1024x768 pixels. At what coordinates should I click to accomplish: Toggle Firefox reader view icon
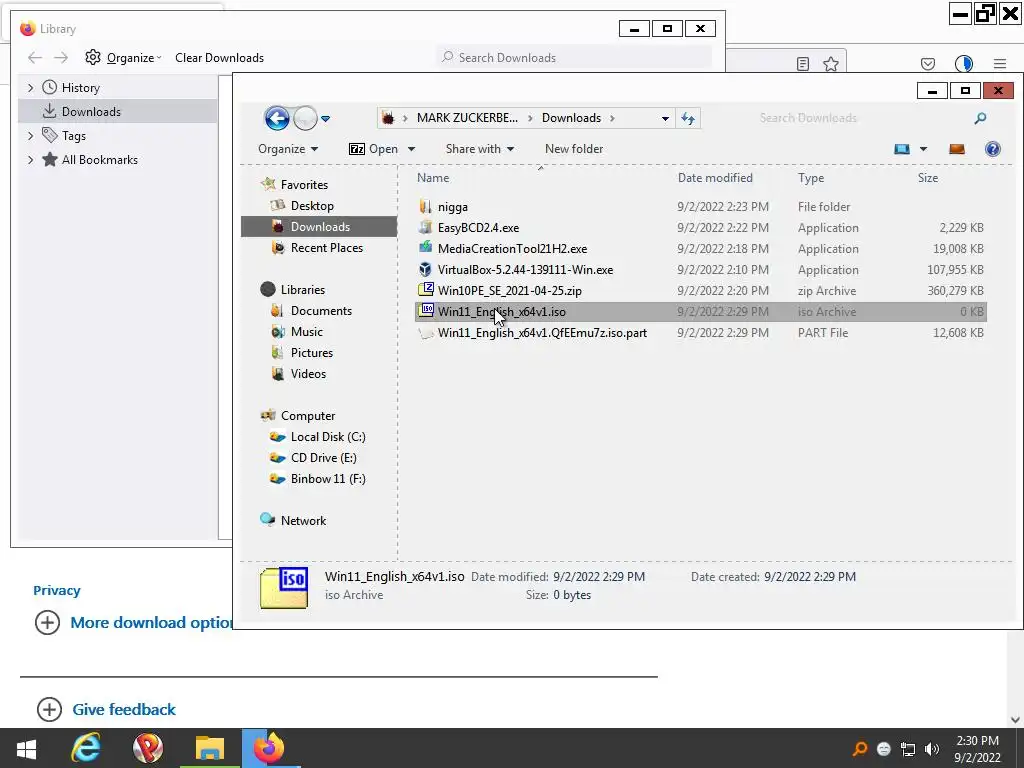pyautogui.click(x=803, y=64)
